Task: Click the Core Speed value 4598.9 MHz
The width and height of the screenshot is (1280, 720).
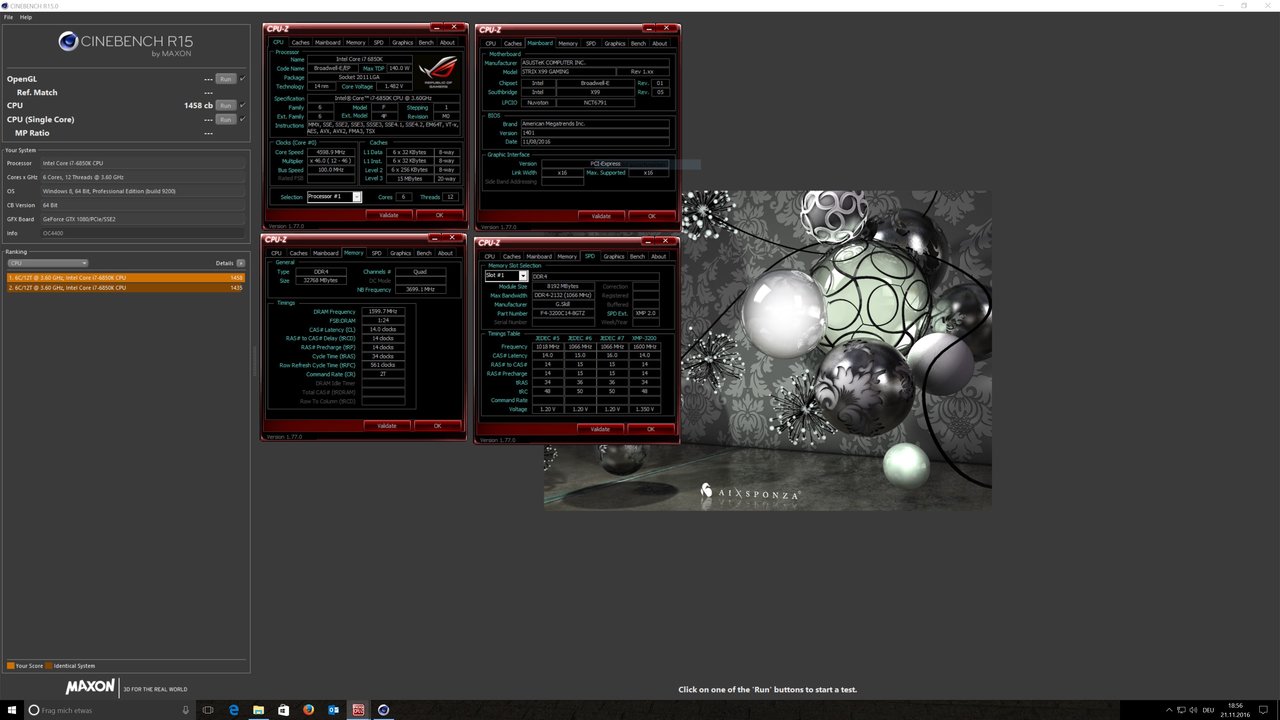Action: 330,152
